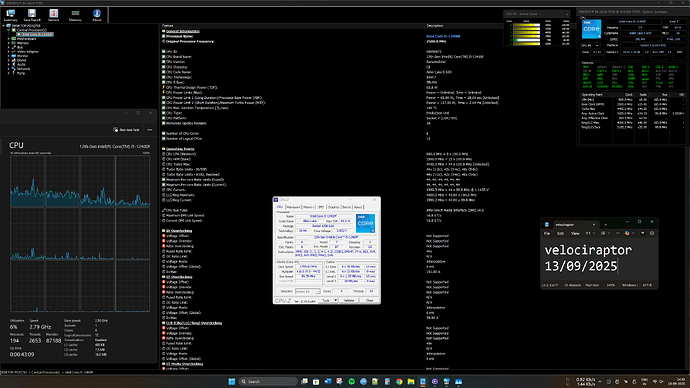Open Spotify from the taskbar
This screenshot has height=388, width=690.
tap(352, 381)
